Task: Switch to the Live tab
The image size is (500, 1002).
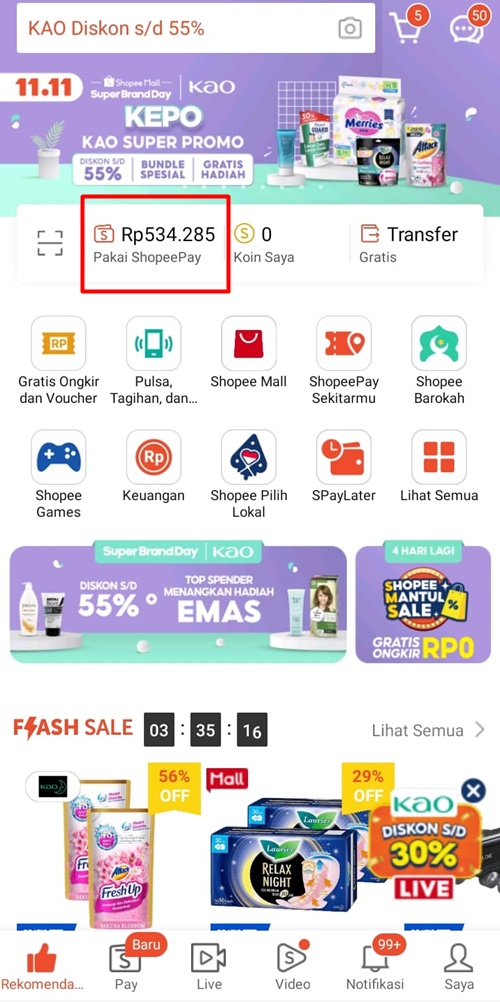Action: 209,967
